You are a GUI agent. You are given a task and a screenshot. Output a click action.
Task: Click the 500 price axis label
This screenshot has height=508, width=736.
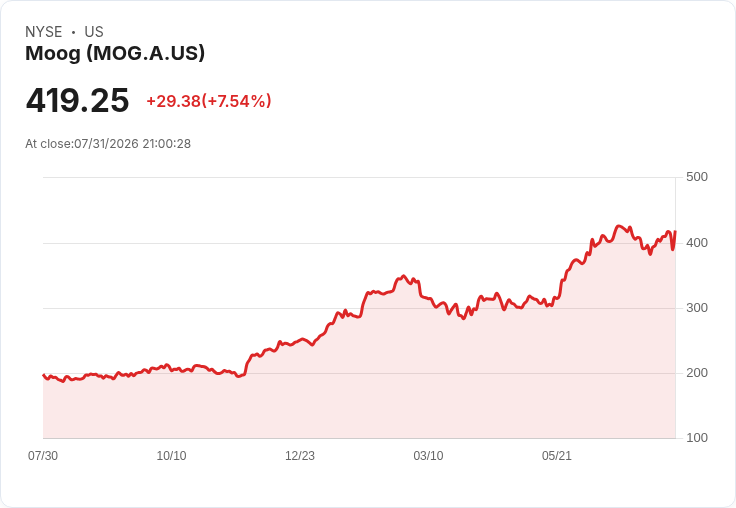(697, 177)
